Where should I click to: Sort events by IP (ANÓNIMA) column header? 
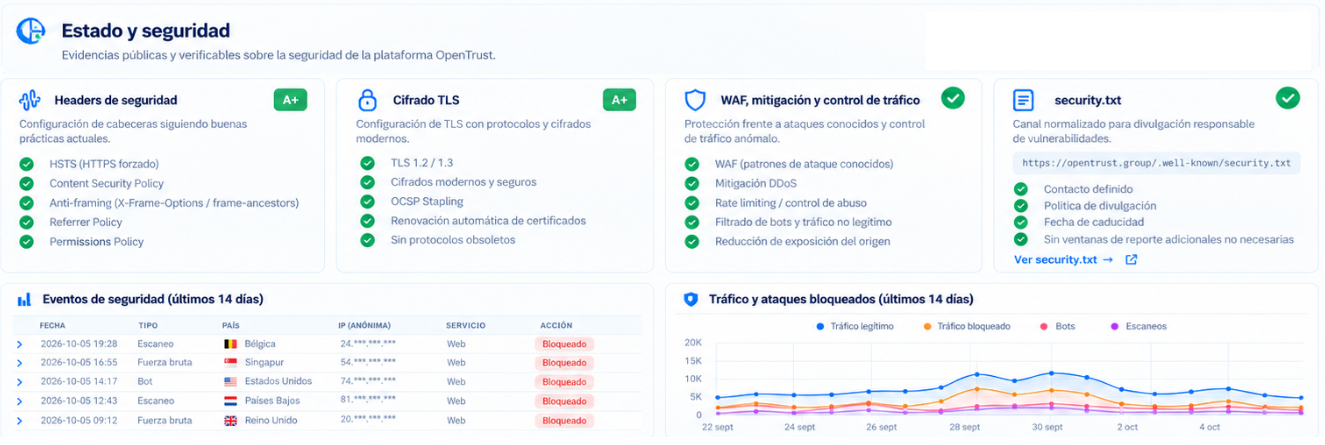pos(364,326)
